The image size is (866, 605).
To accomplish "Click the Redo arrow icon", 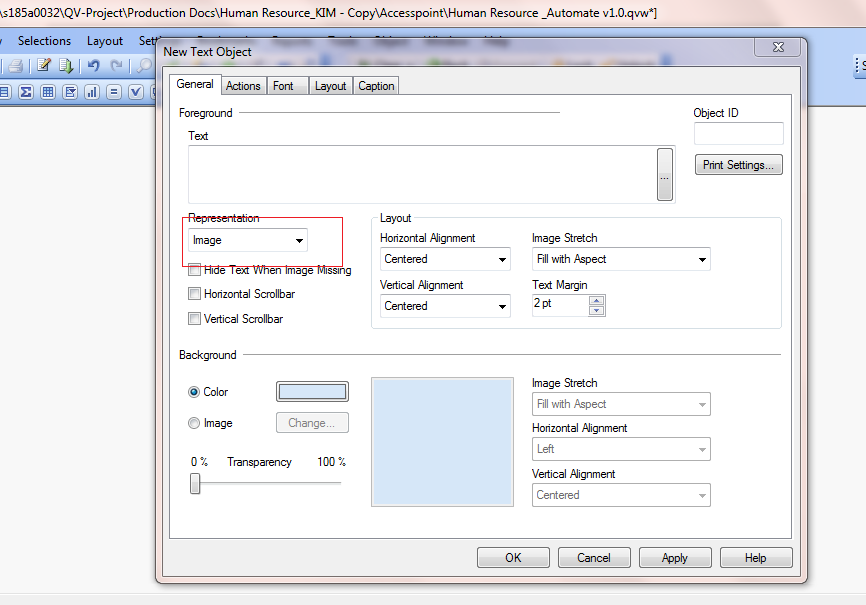I will (116, 66).
